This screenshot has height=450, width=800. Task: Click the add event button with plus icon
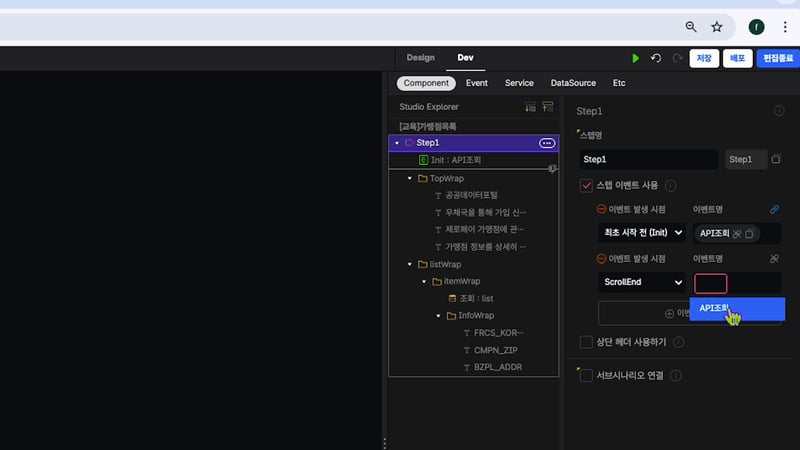point(643,313)
